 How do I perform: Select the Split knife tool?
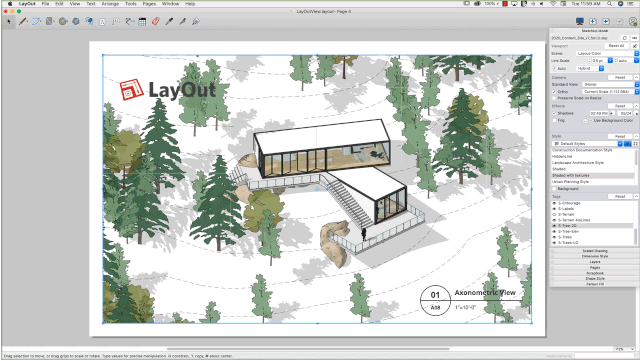[x=182, y=21]
